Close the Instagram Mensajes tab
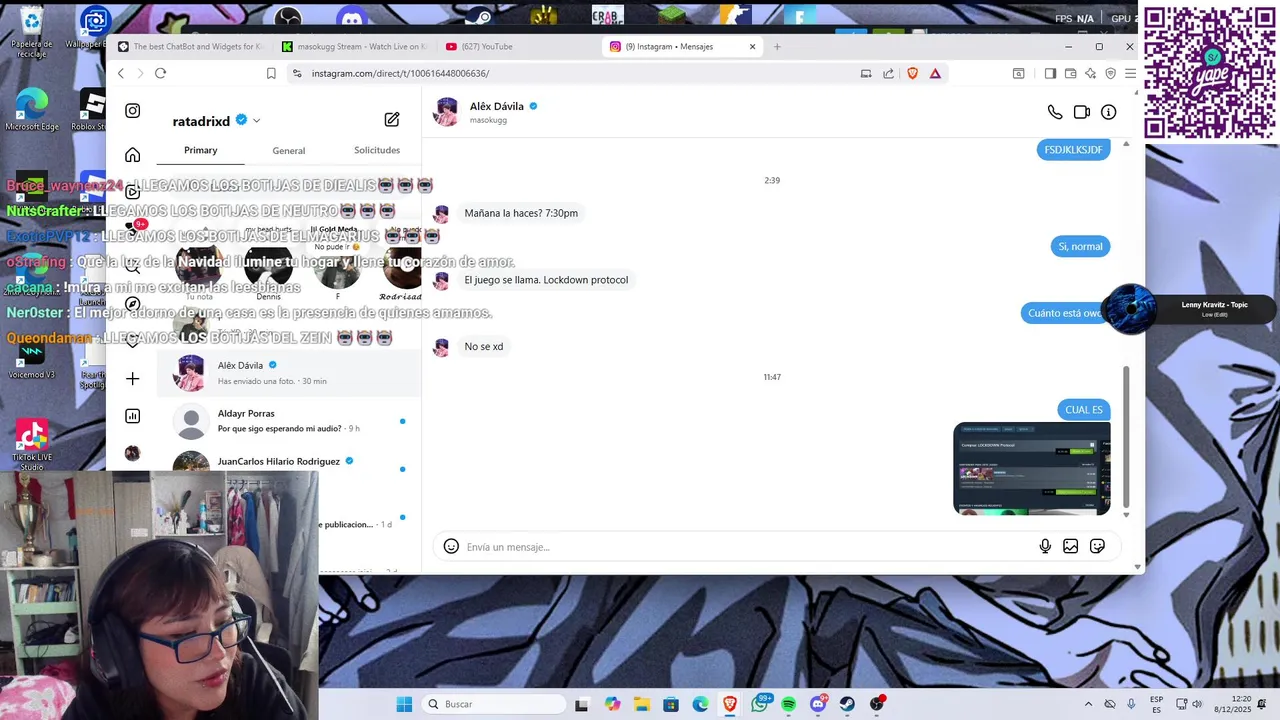The width and height of the screenshot is (1280, 720). point(753,46)
